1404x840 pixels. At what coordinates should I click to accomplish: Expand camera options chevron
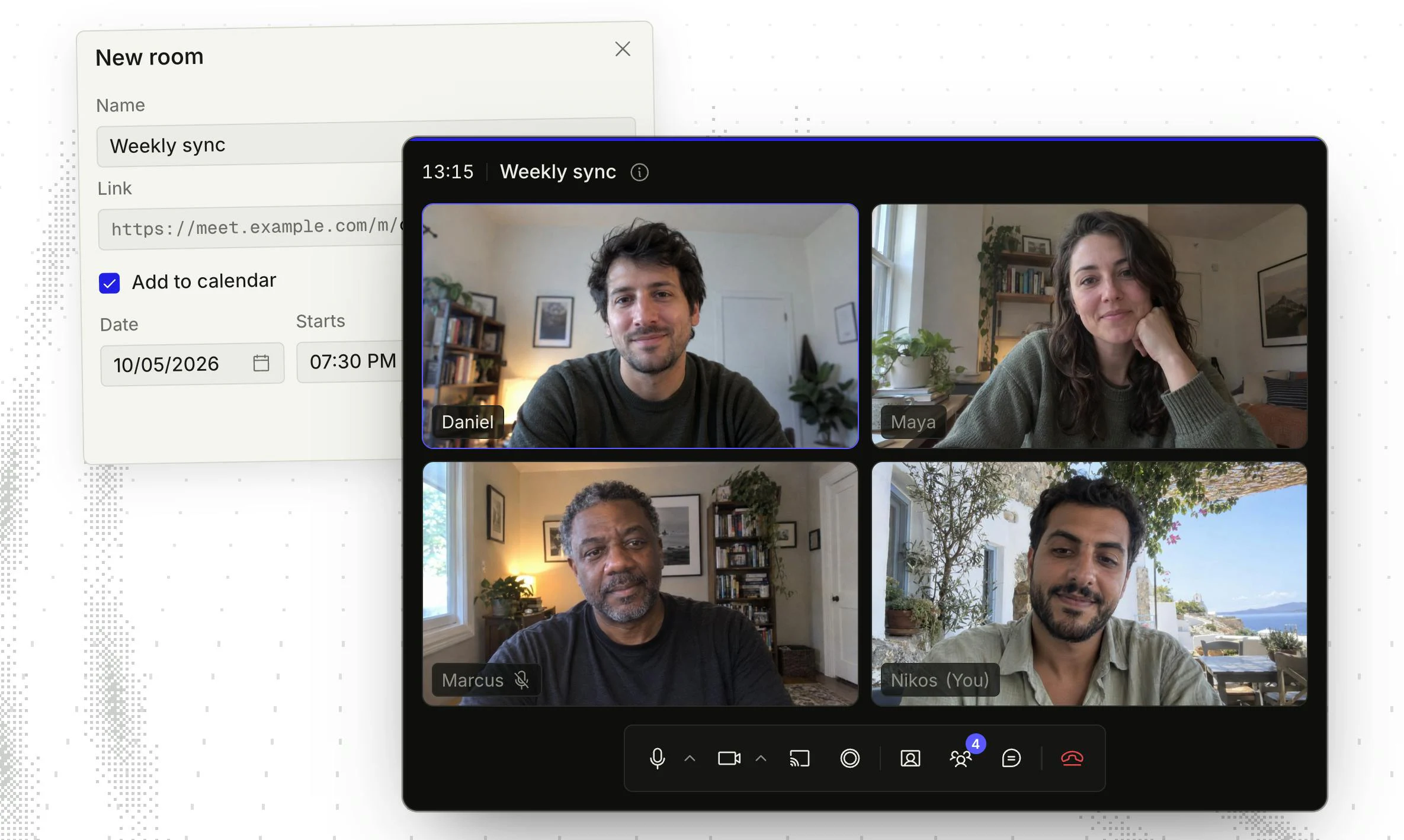(761, 758)
